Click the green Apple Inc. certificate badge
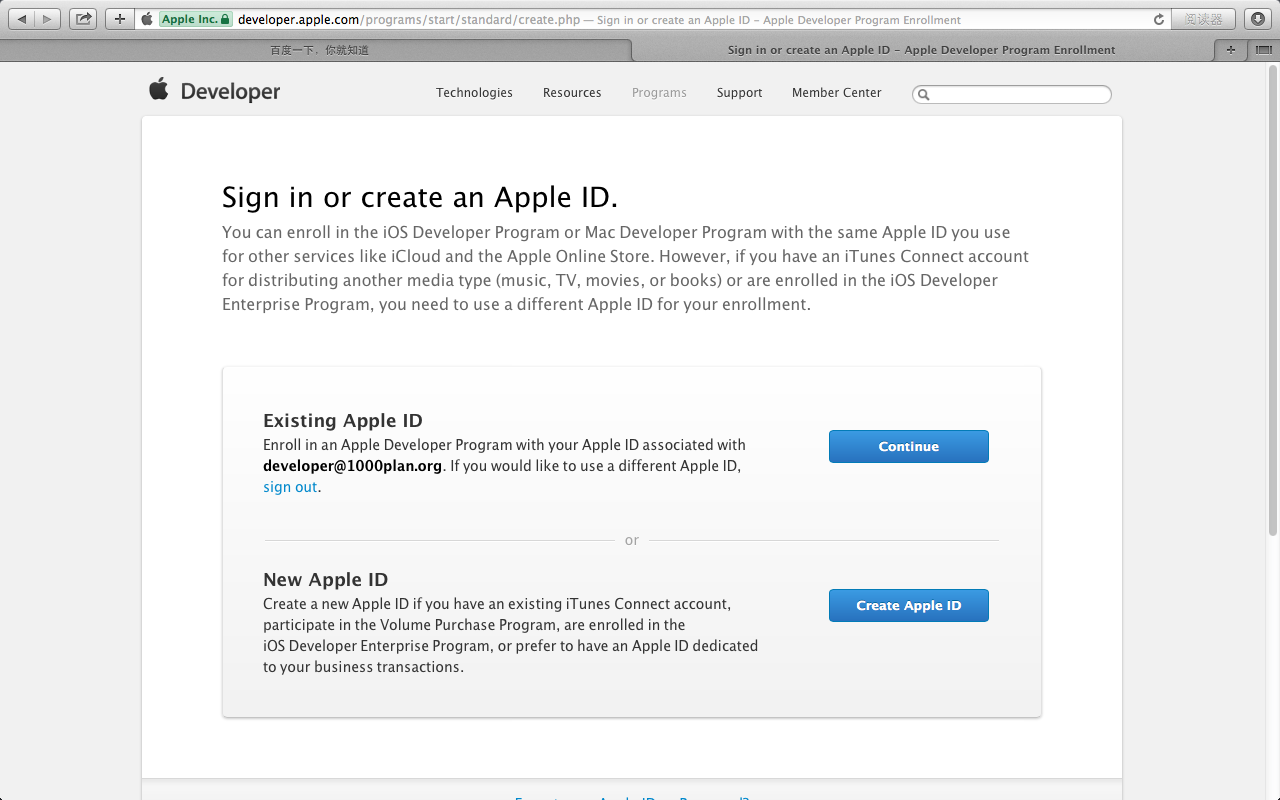1280x800 pixels. (x=195, y=19)
